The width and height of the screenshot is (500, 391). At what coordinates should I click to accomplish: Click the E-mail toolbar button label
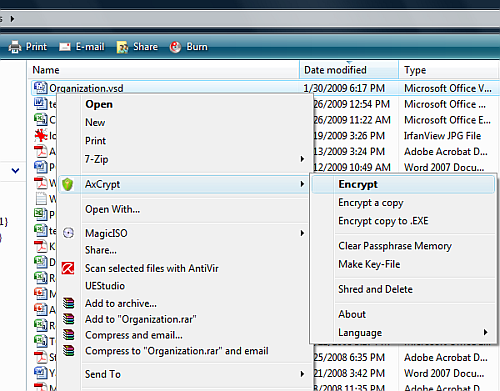tap(90, 47)
